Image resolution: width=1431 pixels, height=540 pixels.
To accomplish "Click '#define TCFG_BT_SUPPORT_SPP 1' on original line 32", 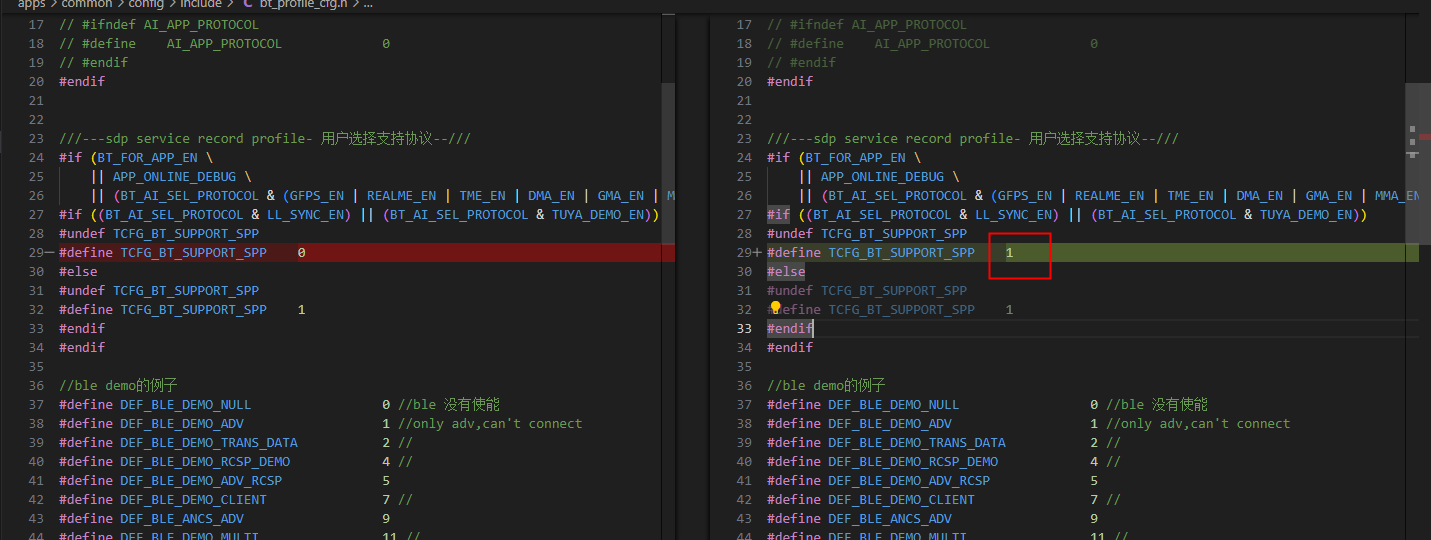I will point(182,310).
